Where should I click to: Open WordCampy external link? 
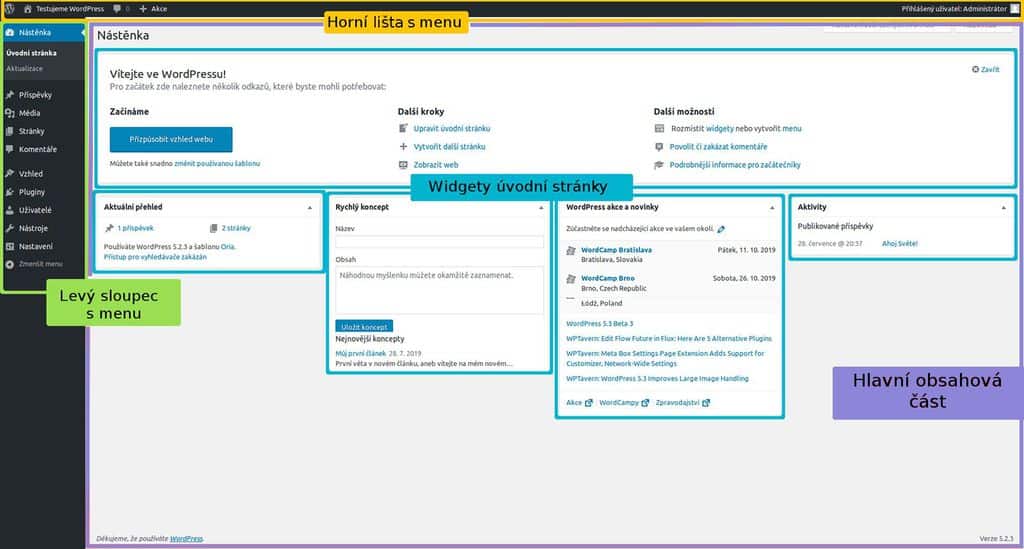point(624,403)
